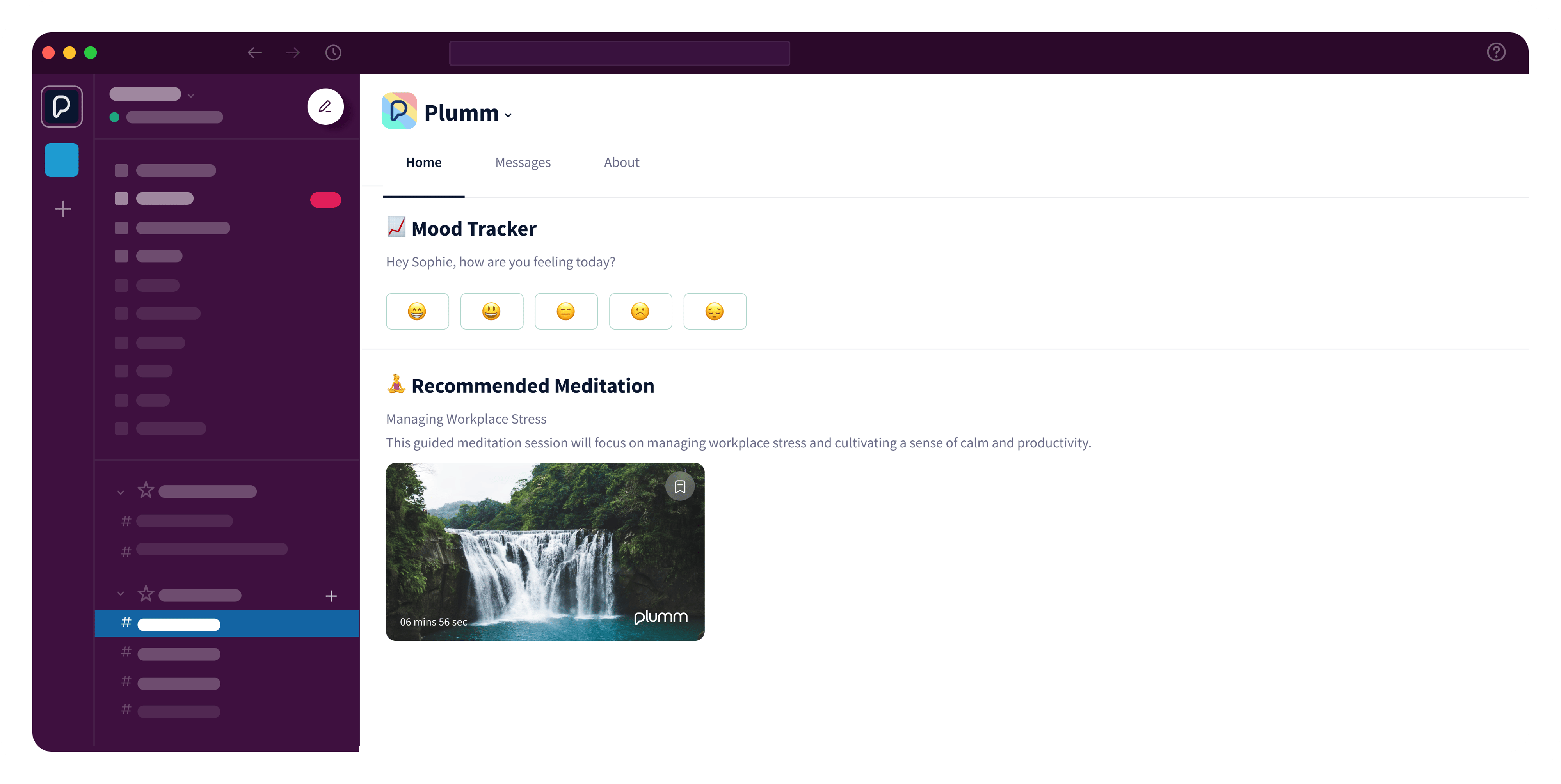This screenshot has height=784, width=1561.
Task: Bookmark the meditation video
Action: pos(680,486)
